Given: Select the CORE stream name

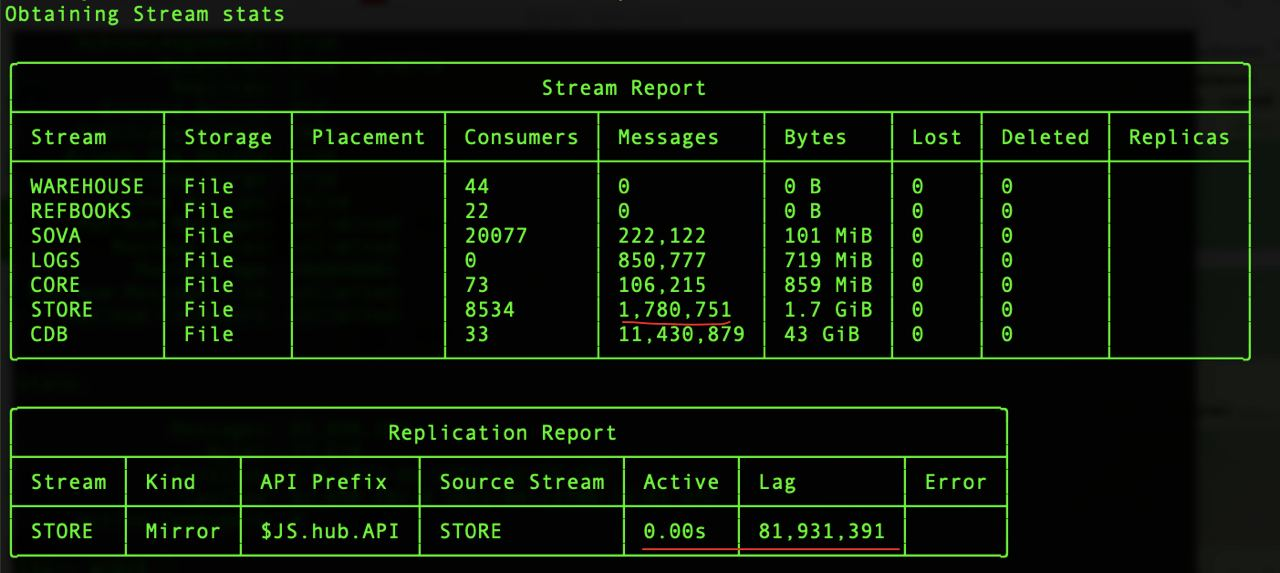Looking at the screenshot, I should point(56,285).
